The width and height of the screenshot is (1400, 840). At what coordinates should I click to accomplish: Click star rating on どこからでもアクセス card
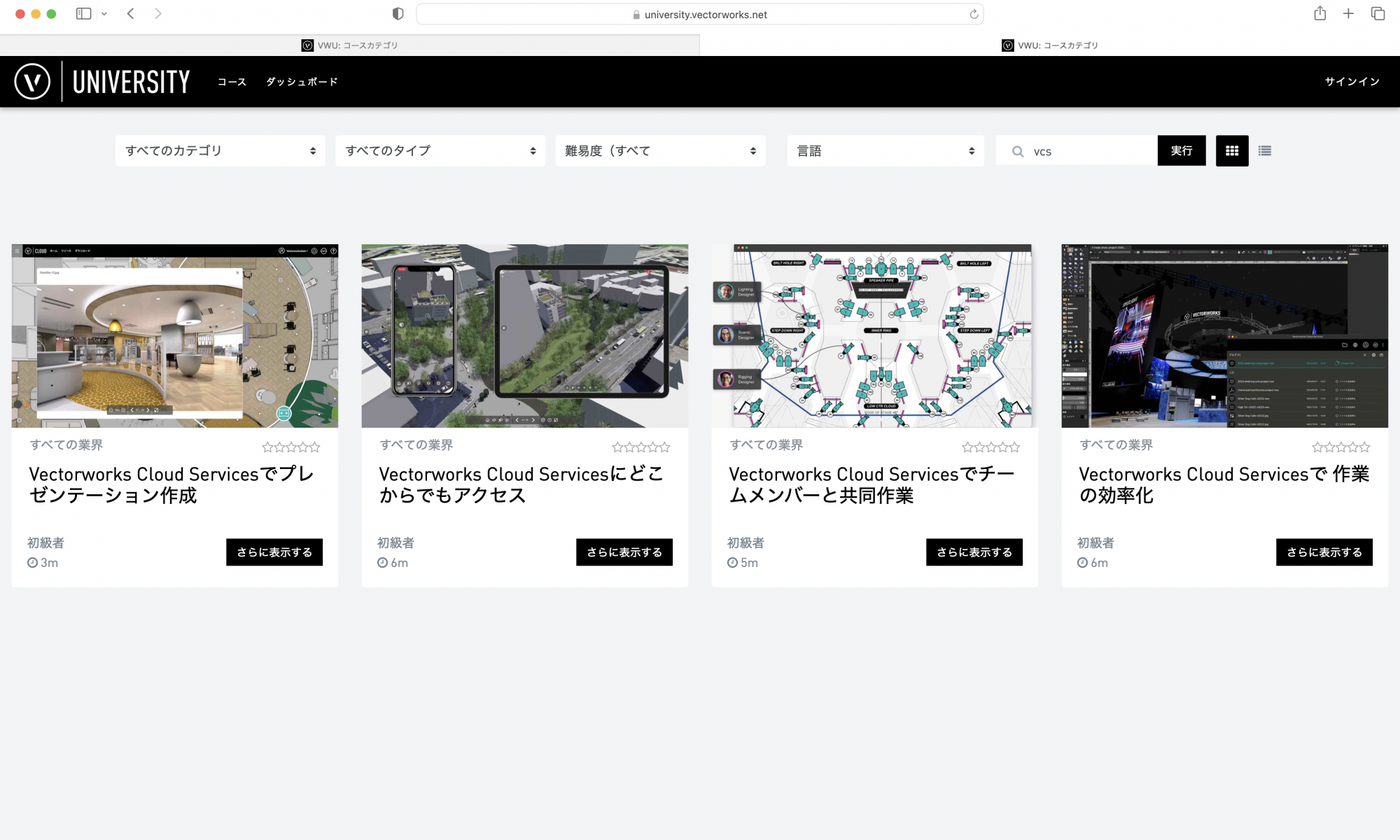pyautogui.click(x=641, y=447)
